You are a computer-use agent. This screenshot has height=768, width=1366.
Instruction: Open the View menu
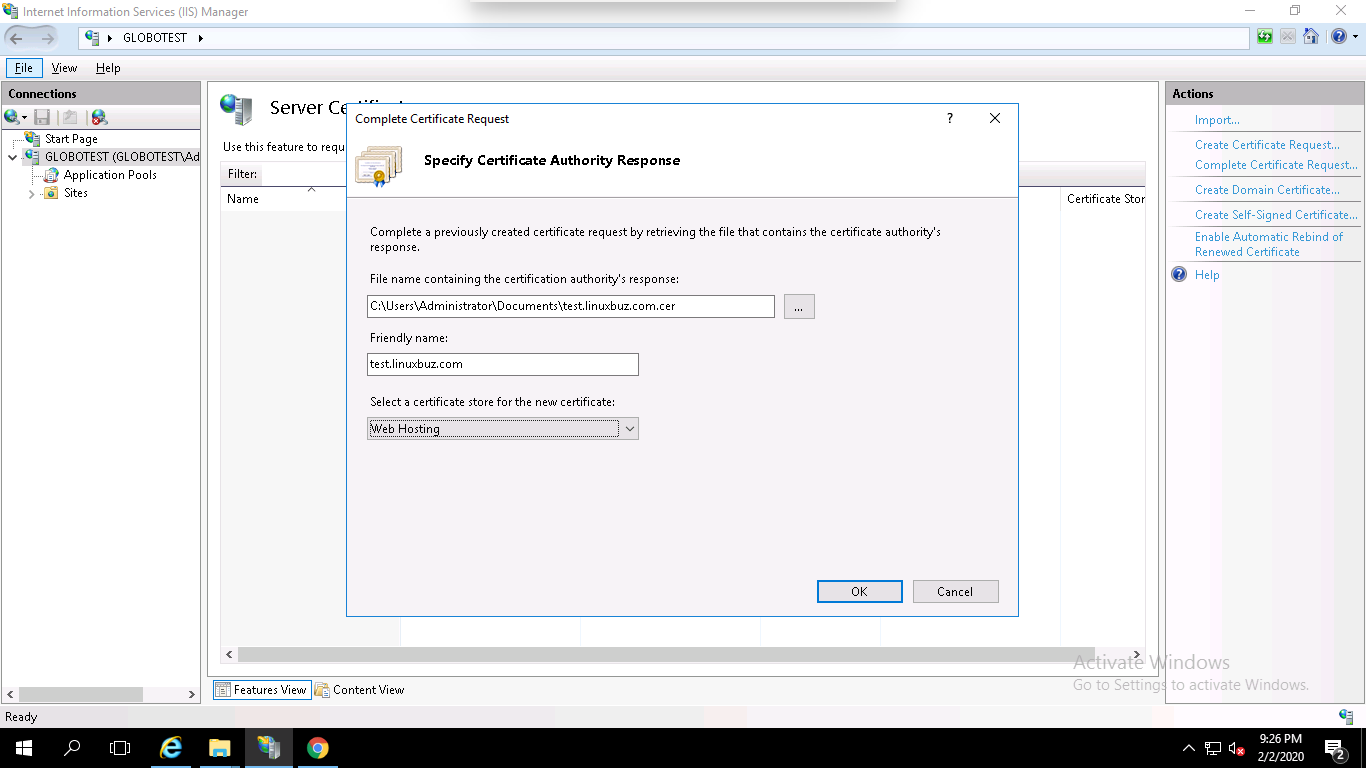click(64, 68)
